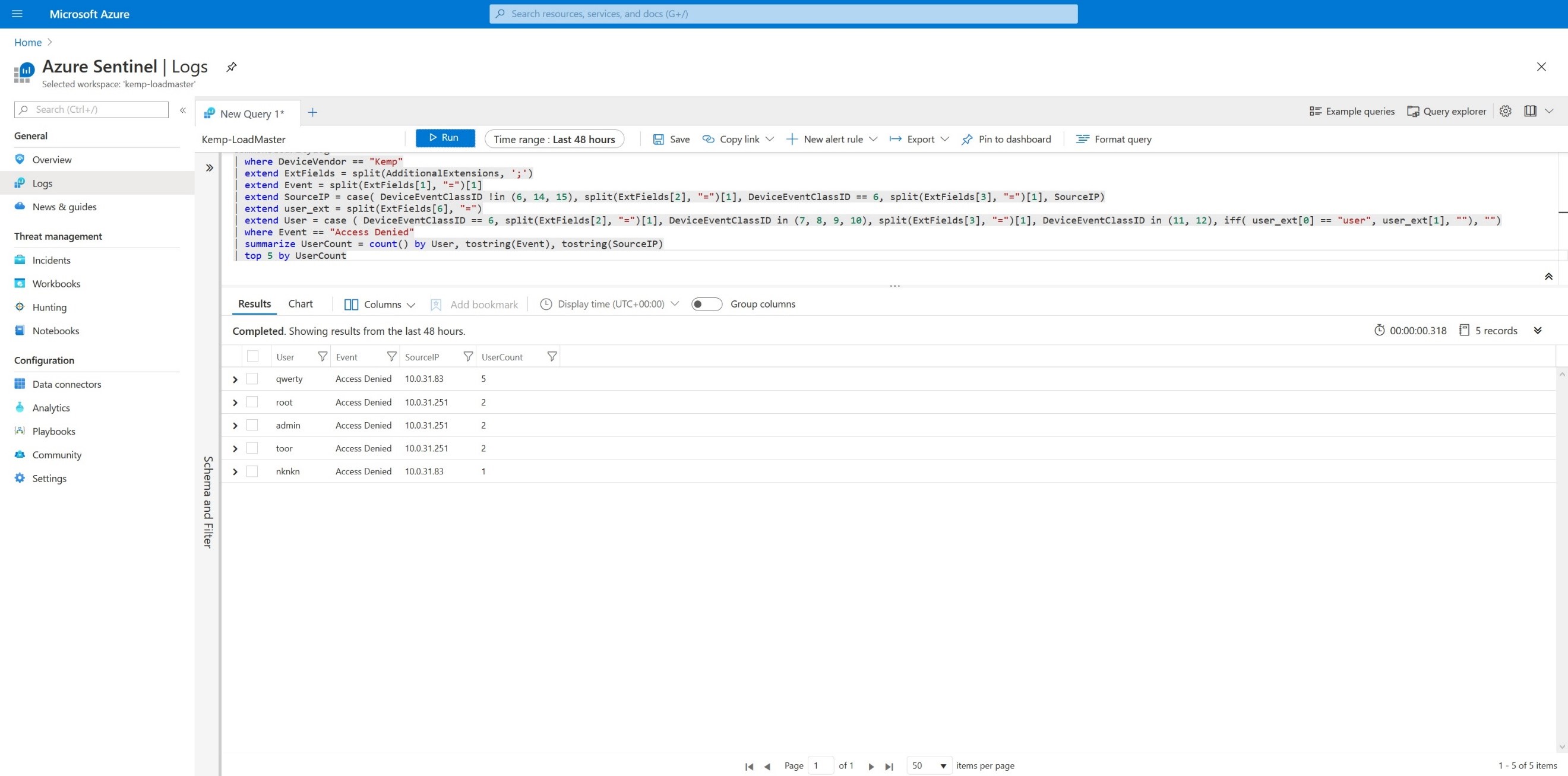
Task: Open the Export dropdown
Action: 919,140
